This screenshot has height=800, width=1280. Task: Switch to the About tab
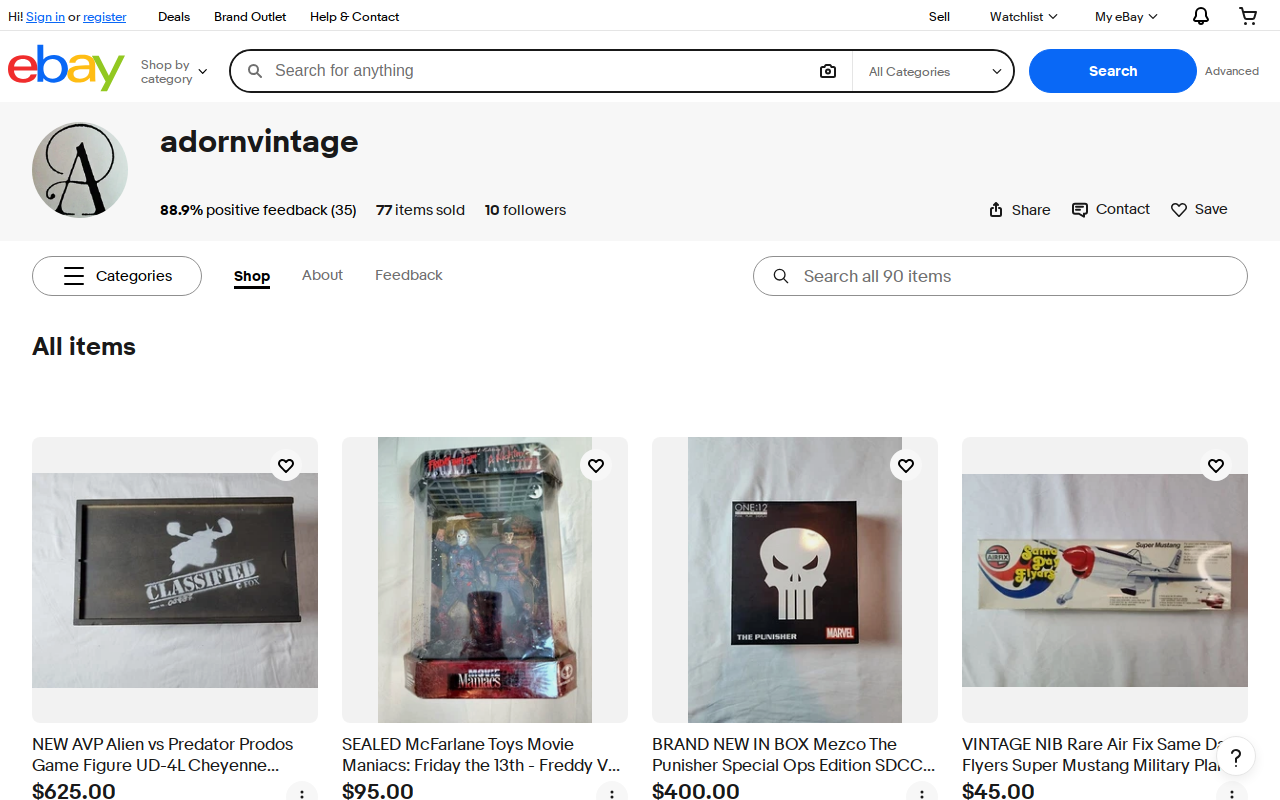322,275
